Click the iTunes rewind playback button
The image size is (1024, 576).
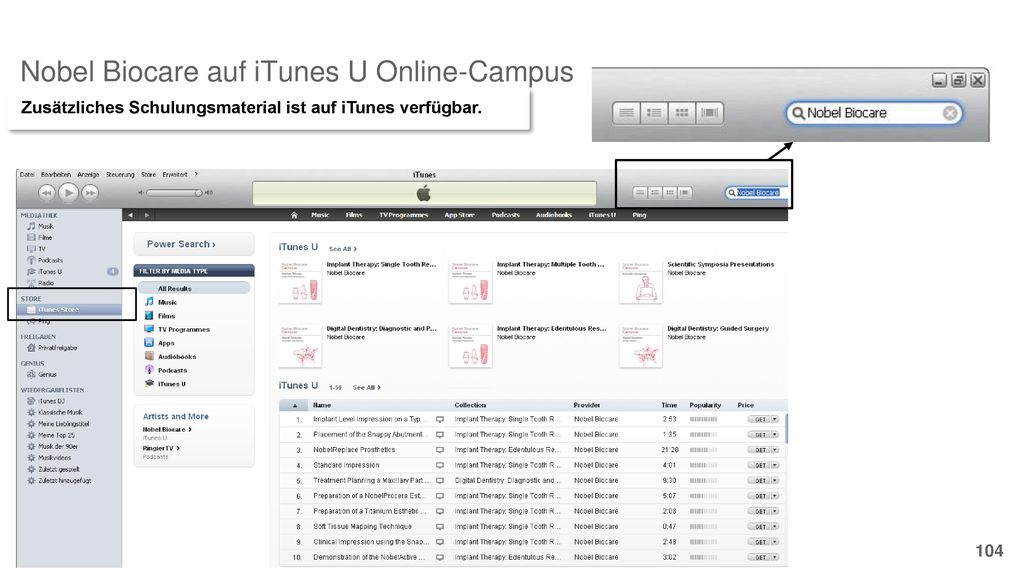46,193
